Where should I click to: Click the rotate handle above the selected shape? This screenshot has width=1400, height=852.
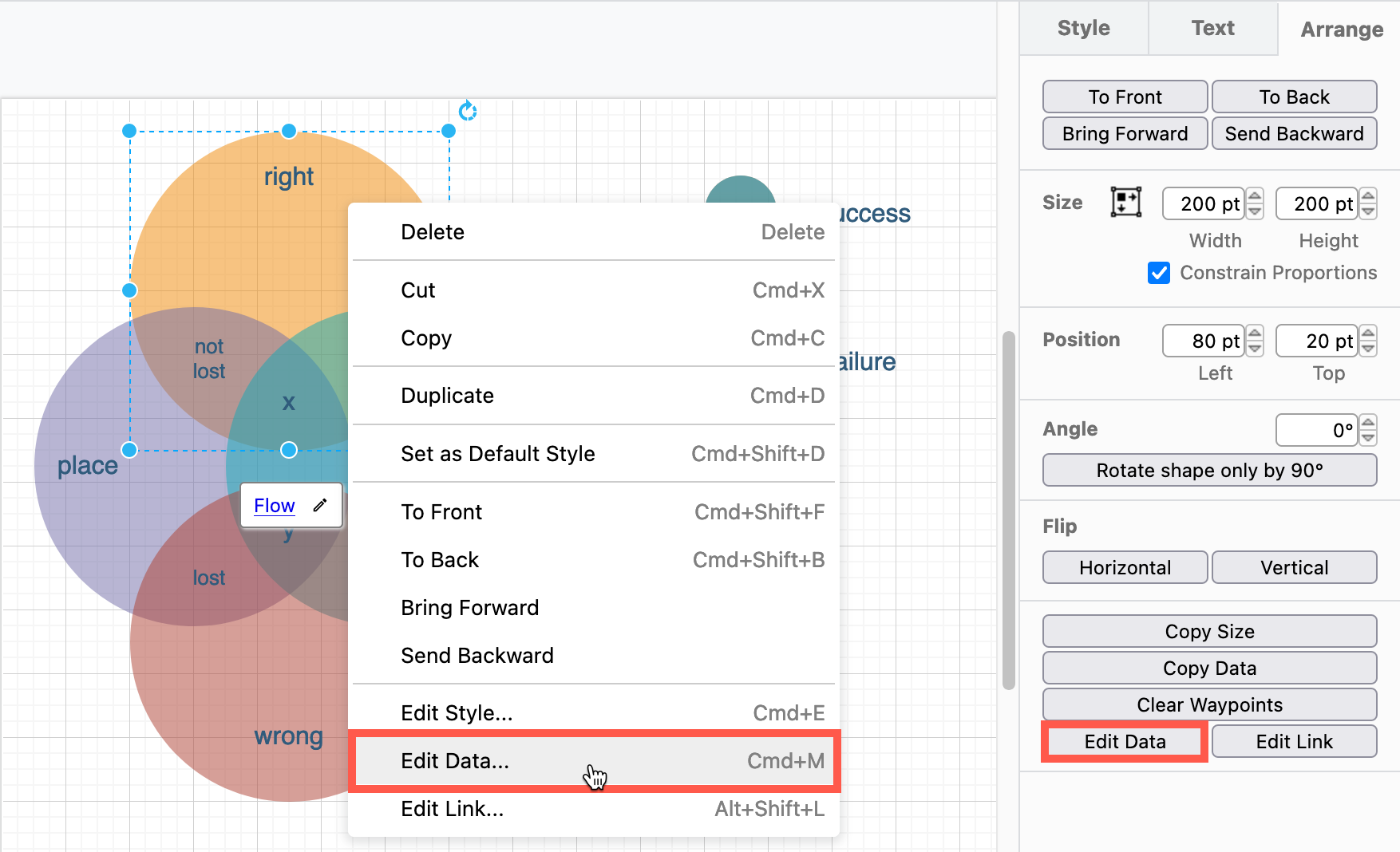(467, 112)
